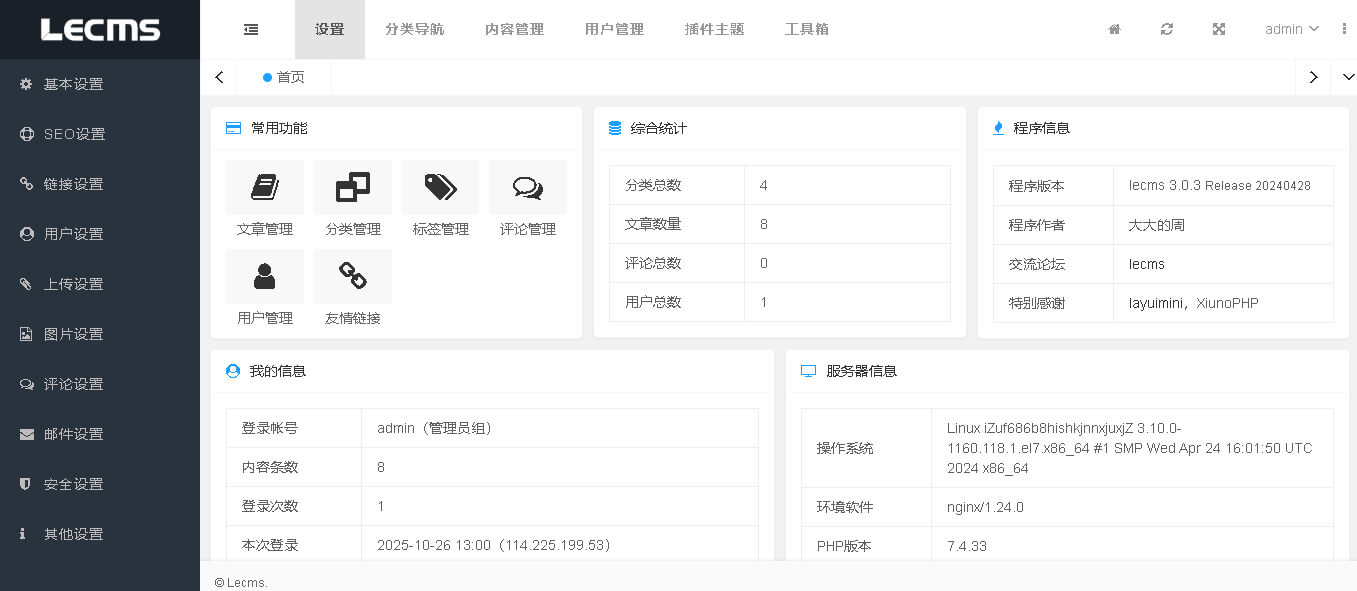Click the right chevron to scroll tabs

coord(1312,76)
